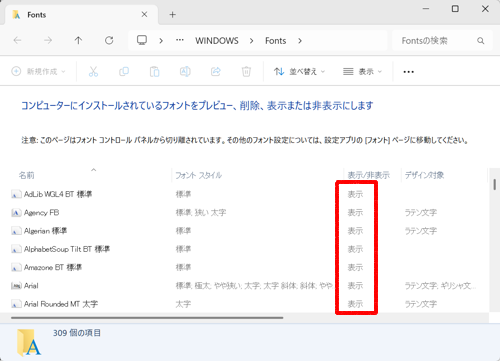Open the 新規作成 dropdown
The width and height of the screenshot is (500, 361).
pyautogui.click(x=38, y=71)
